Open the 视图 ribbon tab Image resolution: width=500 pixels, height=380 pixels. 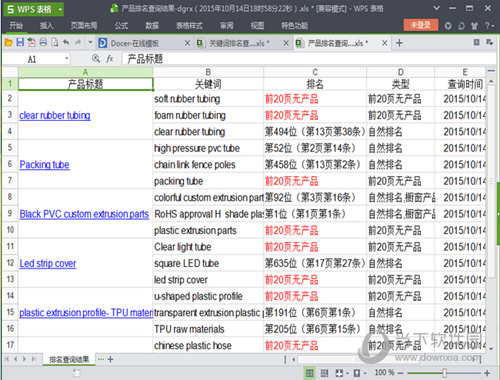tap(257, 25)
